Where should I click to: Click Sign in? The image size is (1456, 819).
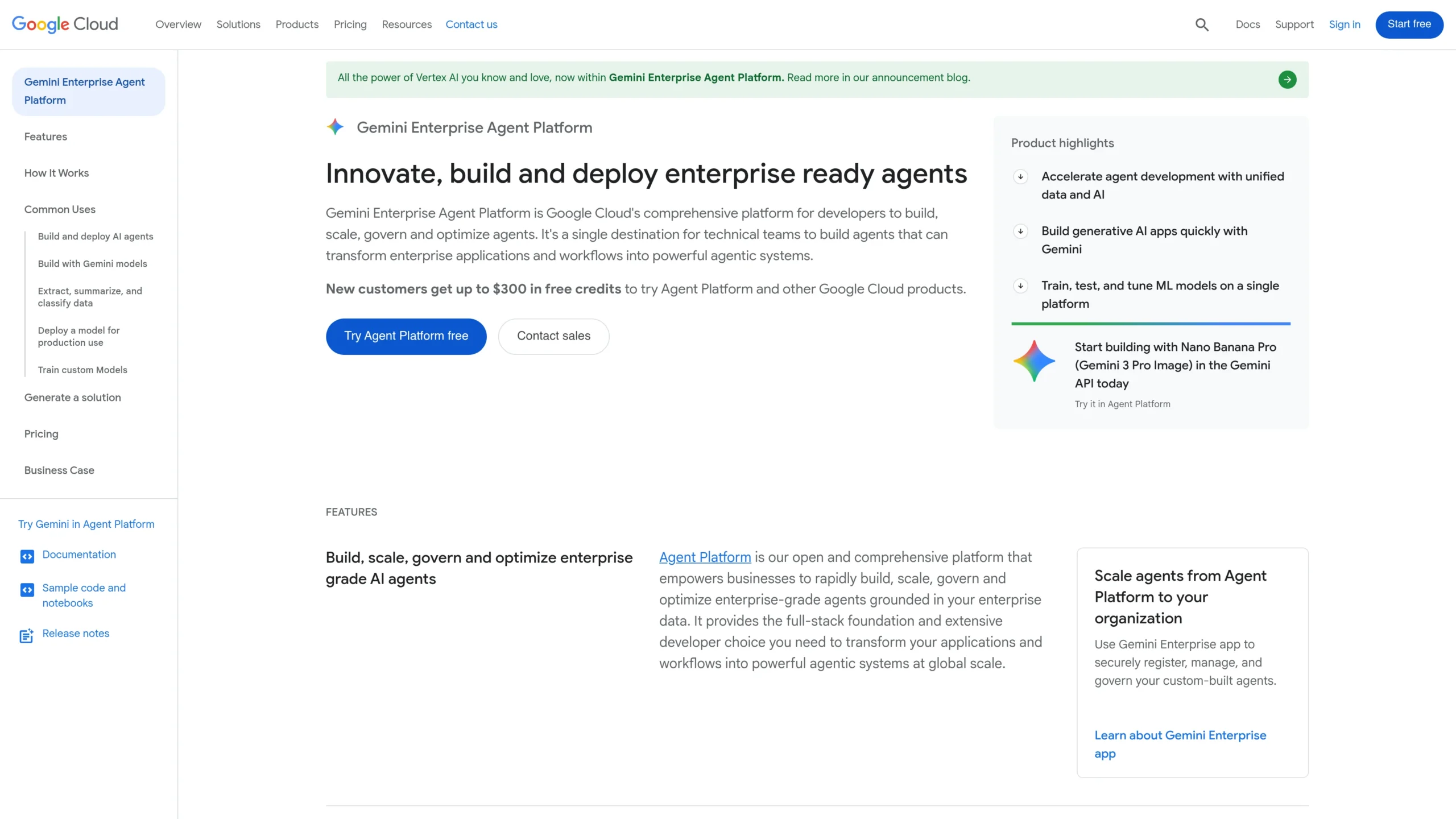pos(1345,24)
